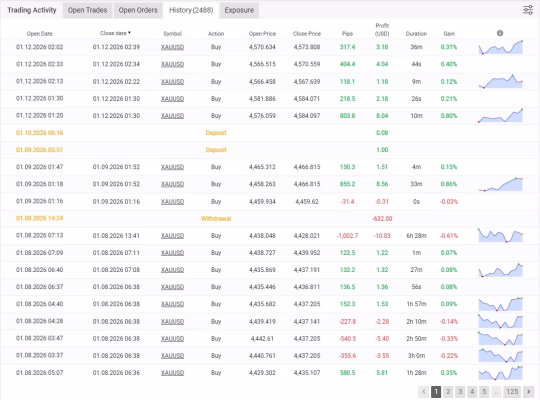Sort by Close date column arrow
The height and width of the screenshot is (400, 540).
pyautogui.click(x=129, y=33)
